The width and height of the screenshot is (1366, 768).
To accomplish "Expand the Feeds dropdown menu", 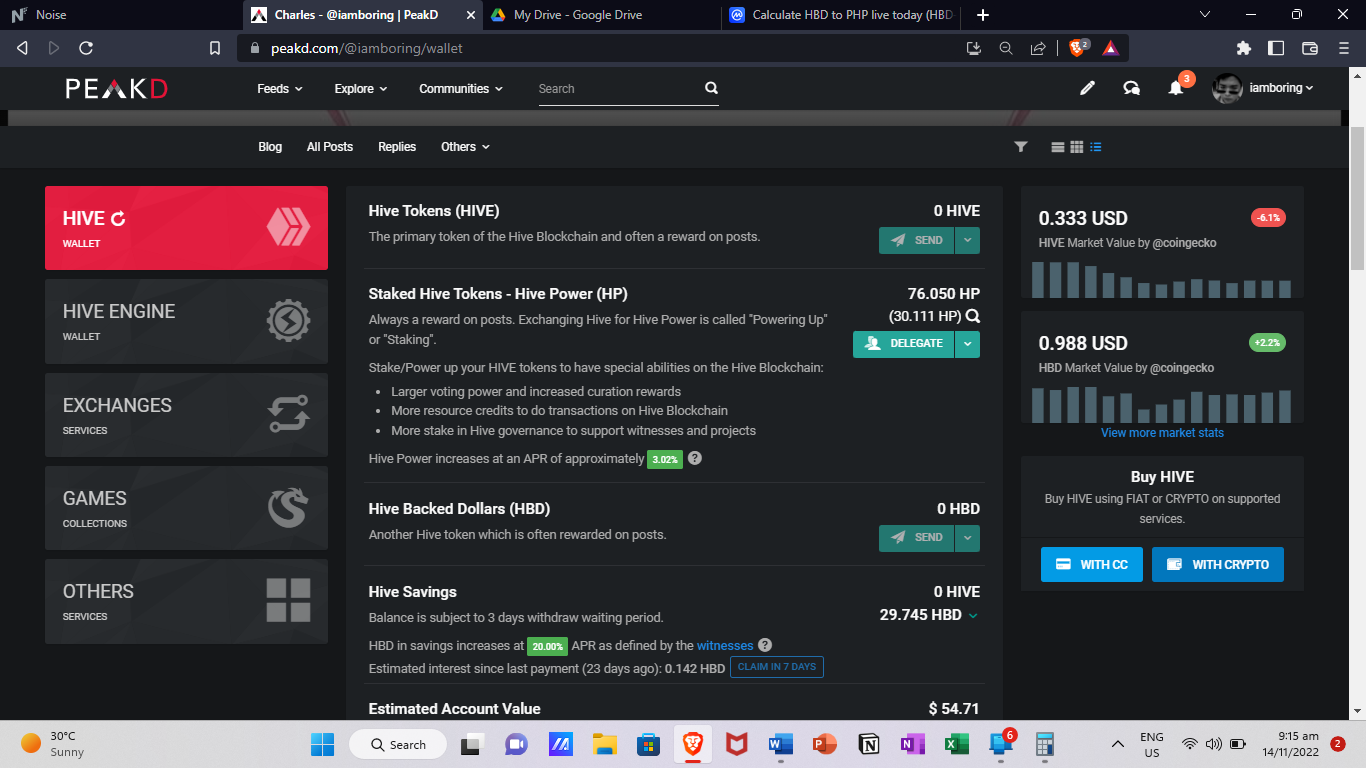I will (280, 89).
